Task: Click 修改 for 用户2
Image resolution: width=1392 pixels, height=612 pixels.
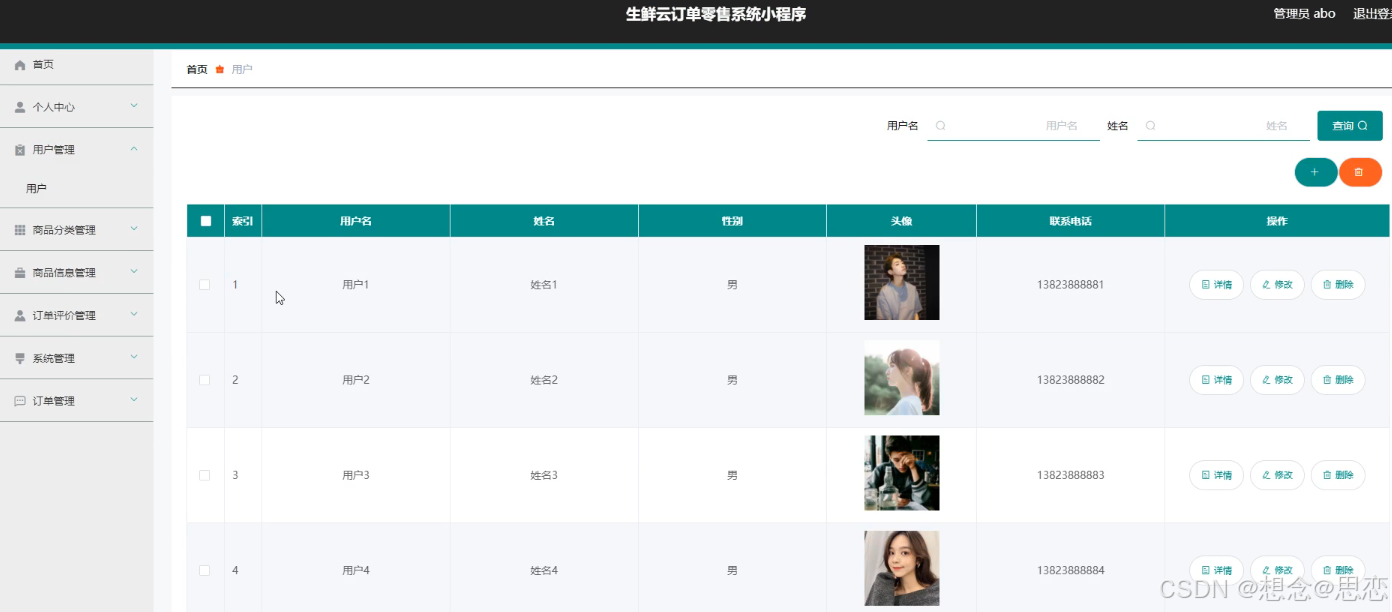Action: pos(1277,380)
